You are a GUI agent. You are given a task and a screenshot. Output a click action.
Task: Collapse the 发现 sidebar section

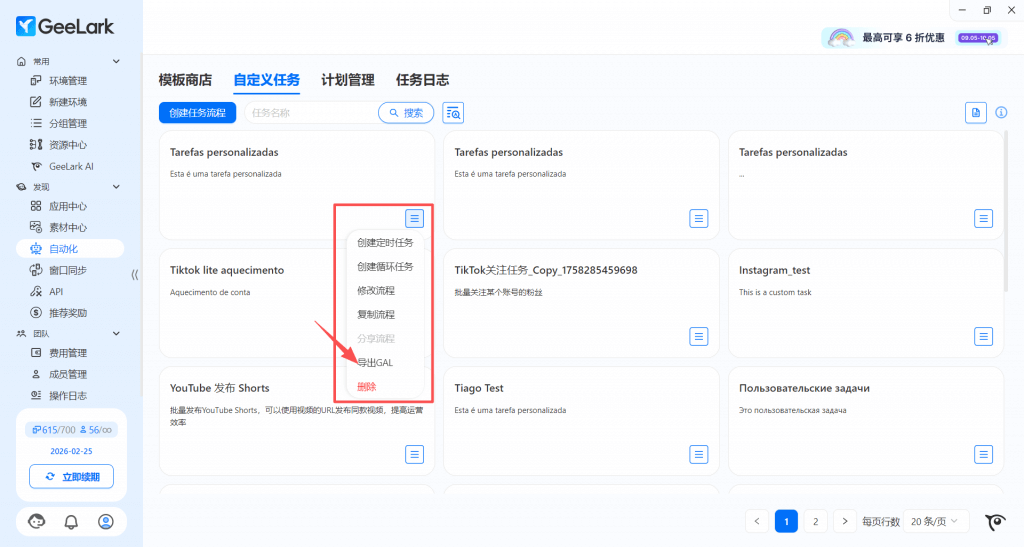pos(116,187)
